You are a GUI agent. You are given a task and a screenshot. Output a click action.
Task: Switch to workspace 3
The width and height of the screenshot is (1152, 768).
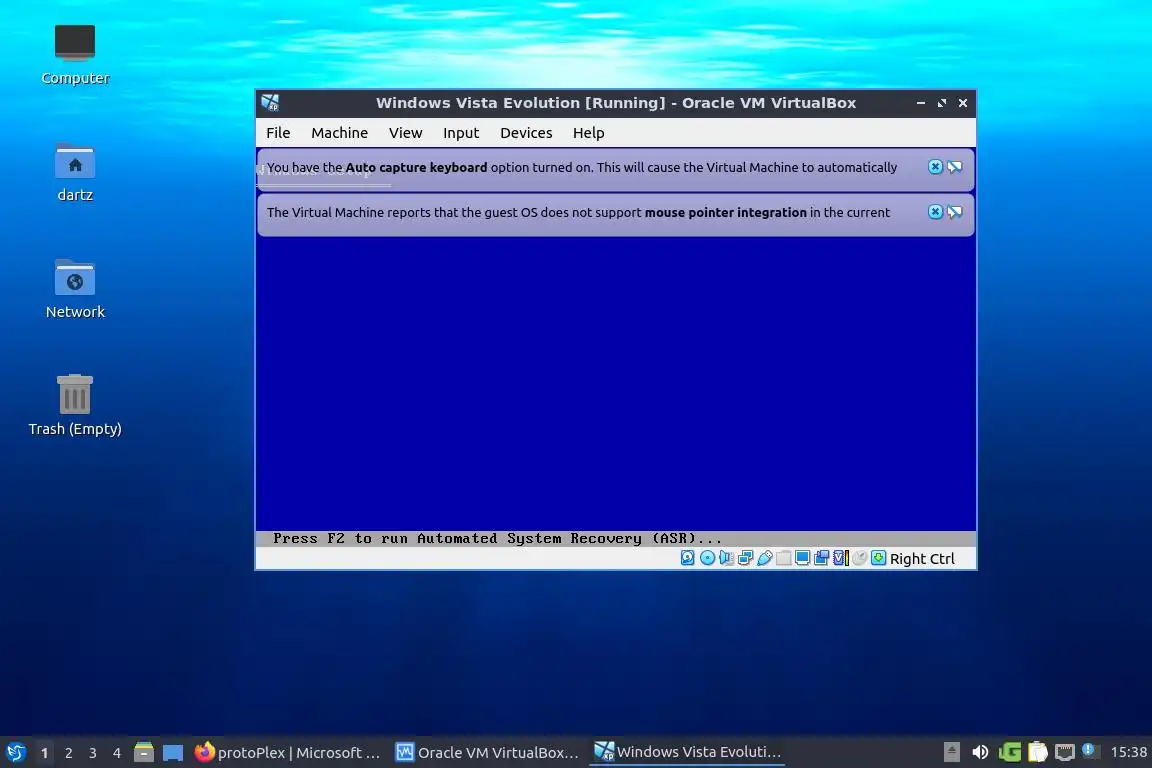(93, 753)
